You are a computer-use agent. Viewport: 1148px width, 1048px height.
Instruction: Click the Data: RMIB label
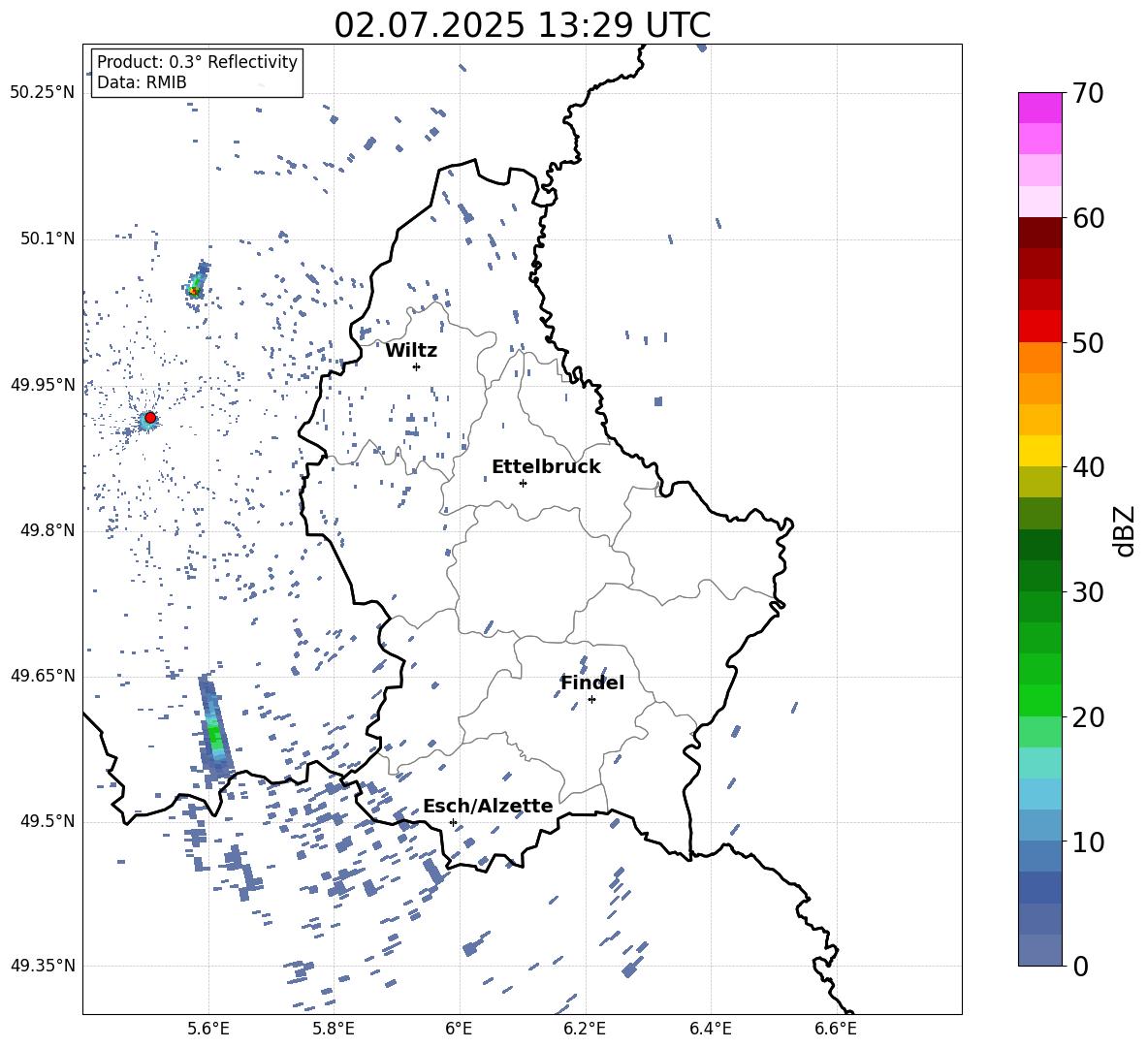[x=142, y=82]
